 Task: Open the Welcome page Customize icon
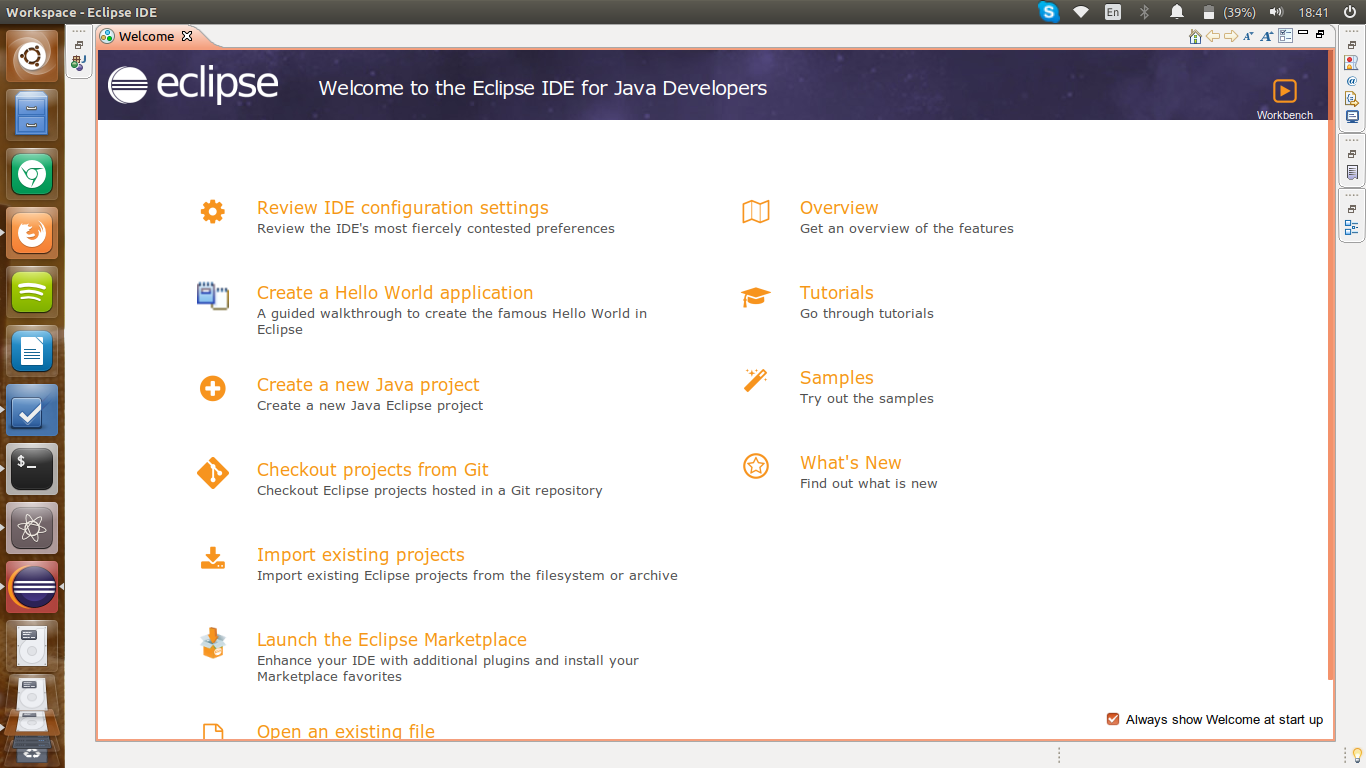[x=1286, y=36]
